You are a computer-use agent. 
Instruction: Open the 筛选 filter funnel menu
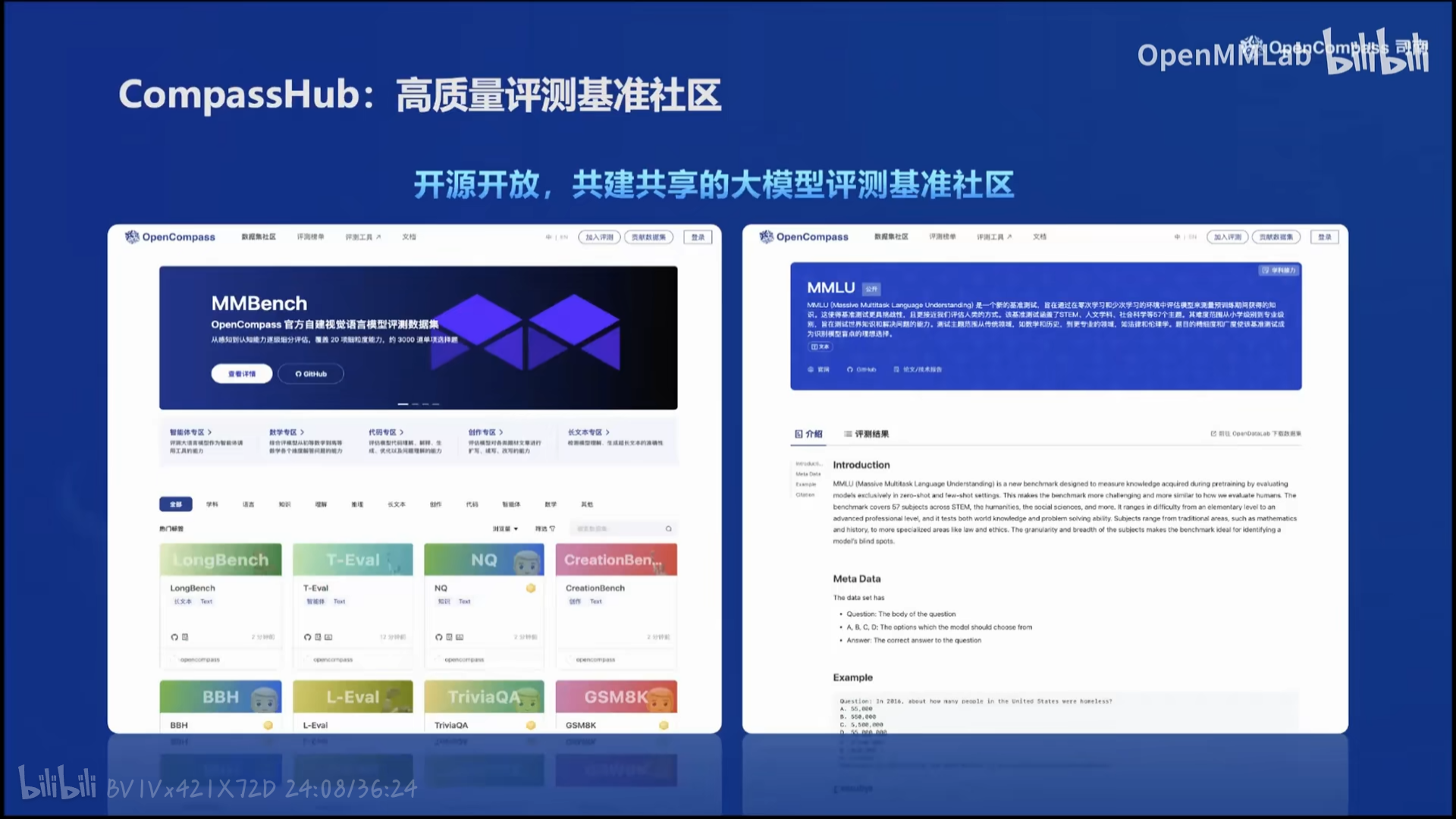pos(545,529)
